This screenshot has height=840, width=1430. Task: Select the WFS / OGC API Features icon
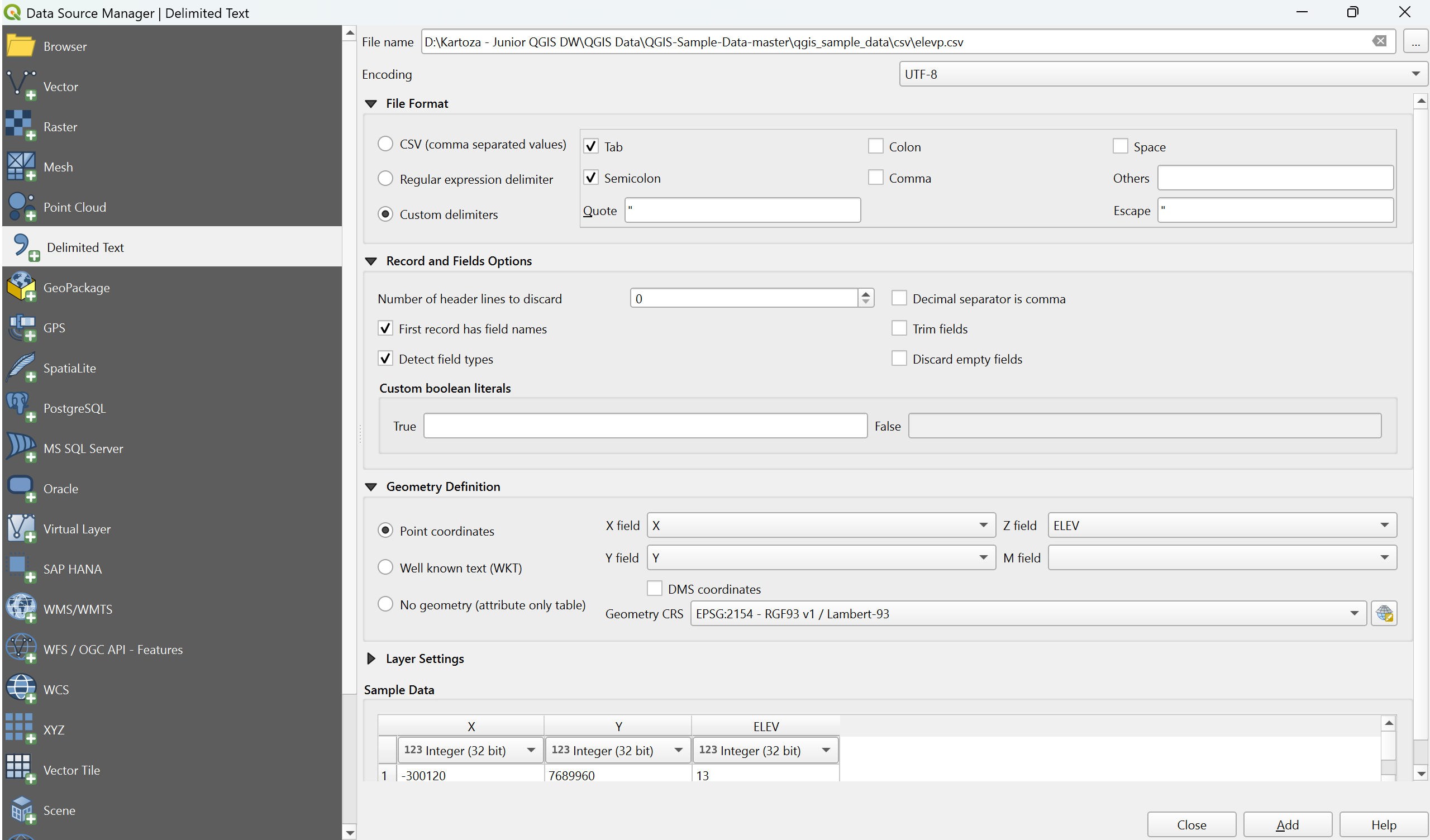click(x=21, y=649)
